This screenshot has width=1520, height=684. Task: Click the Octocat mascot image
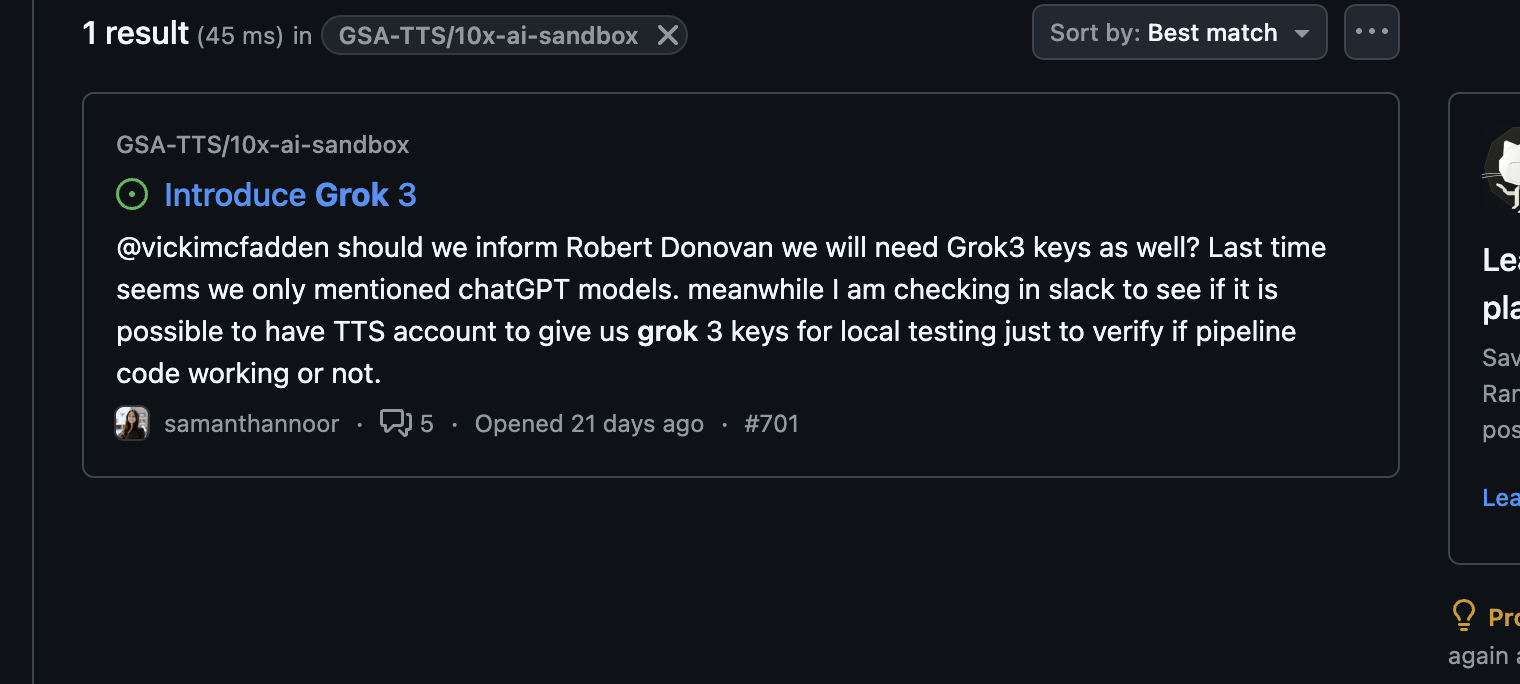point(1501,170)
